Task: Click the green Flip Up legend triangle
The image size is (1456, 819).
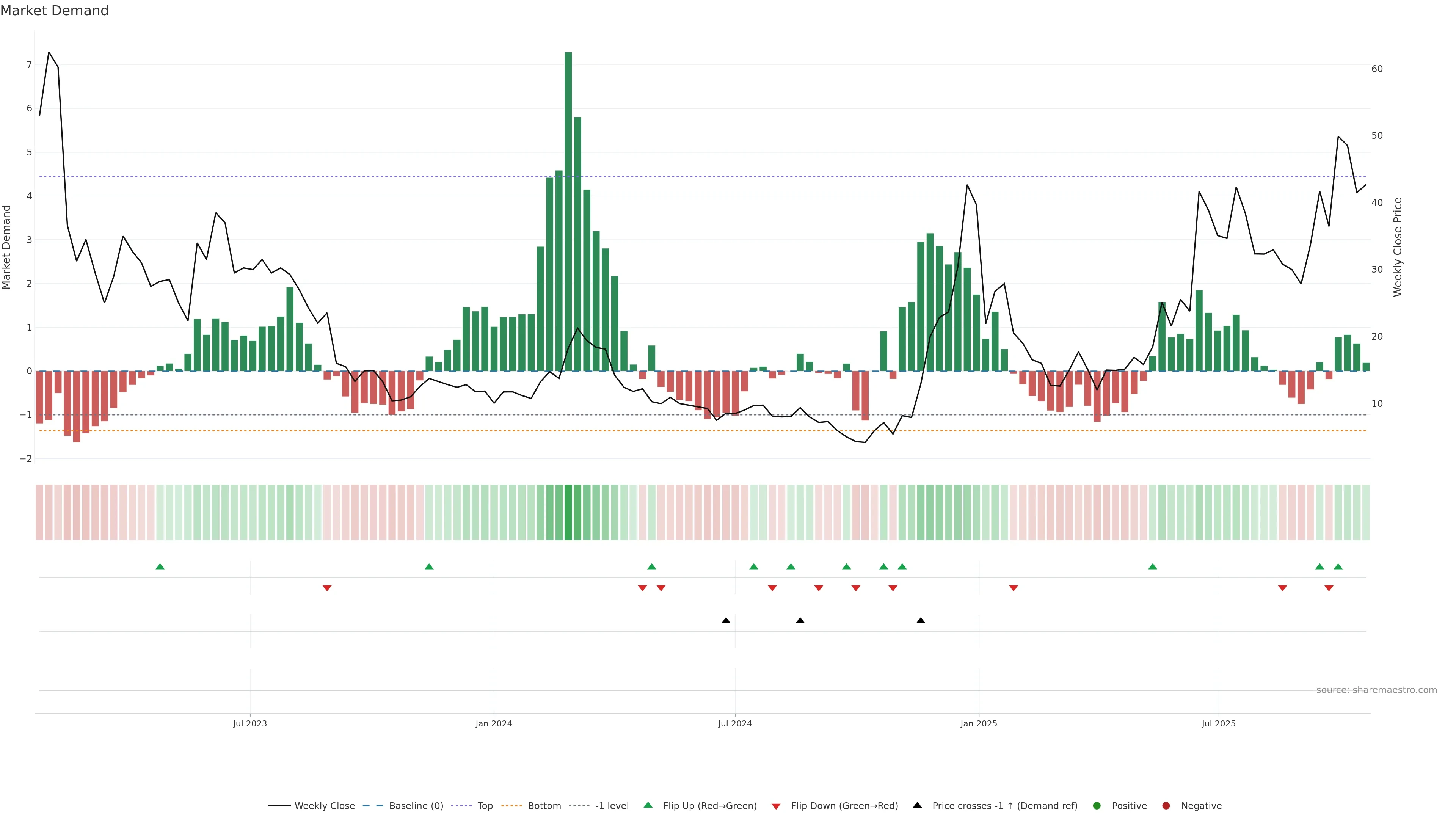Action: pyautogui.click(x=648, y=805)
